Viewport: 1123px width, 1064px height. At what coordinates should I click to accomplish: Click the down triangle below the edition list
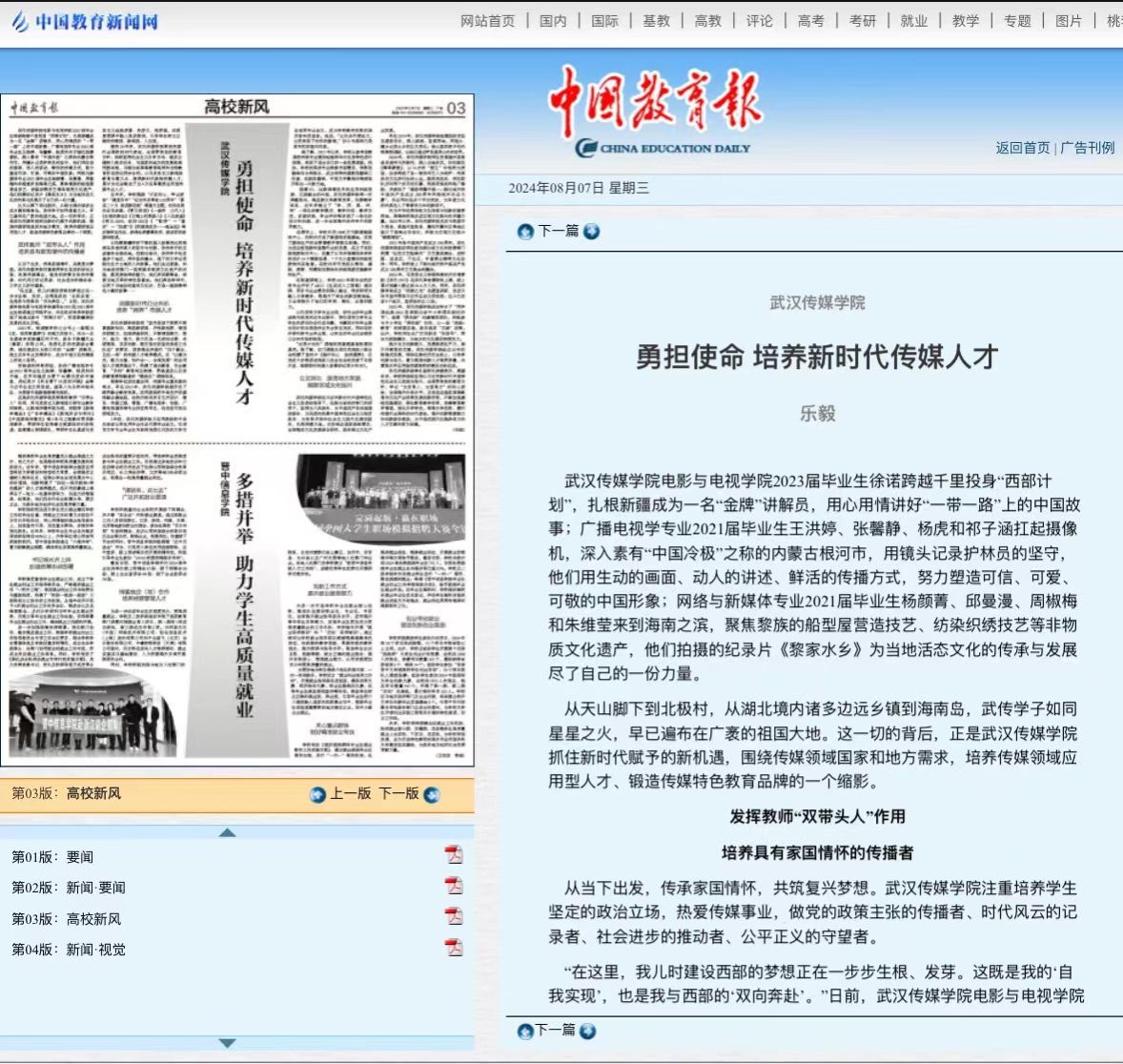(x=227, y=1043)
